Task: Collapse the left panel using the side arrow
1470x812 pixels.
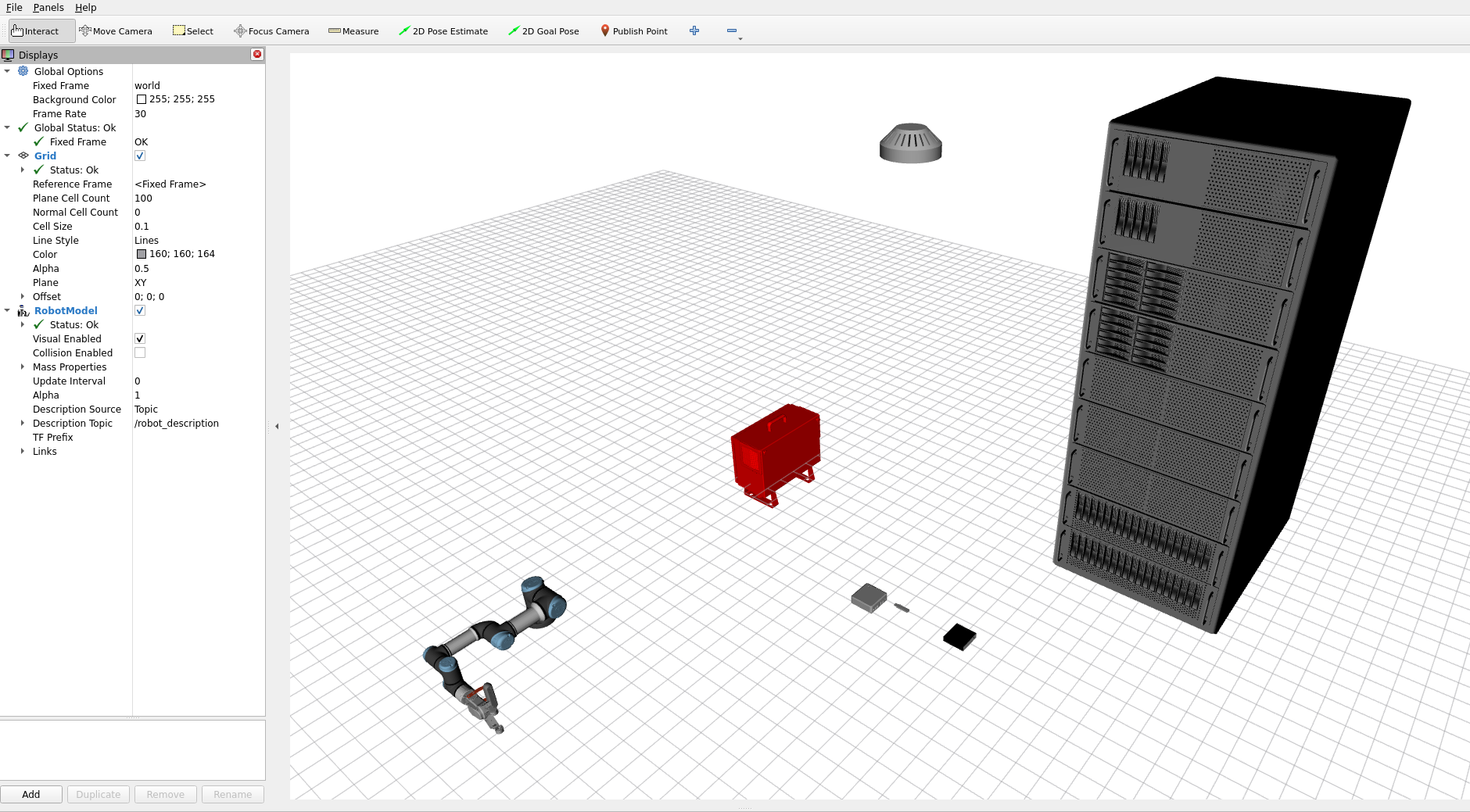Action: tap(277, 426)
